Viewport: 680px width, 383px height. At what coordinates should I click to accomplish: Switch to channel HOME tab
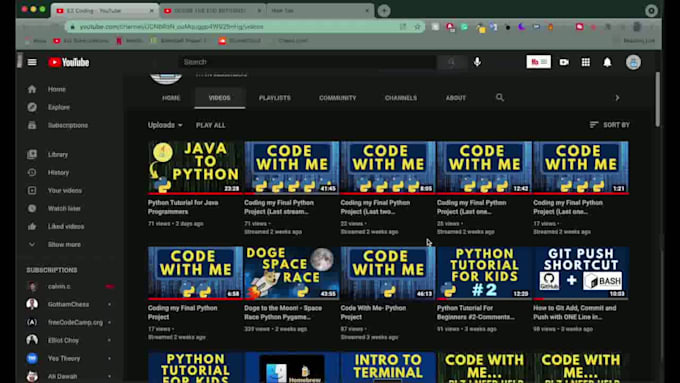pos(171,98)
